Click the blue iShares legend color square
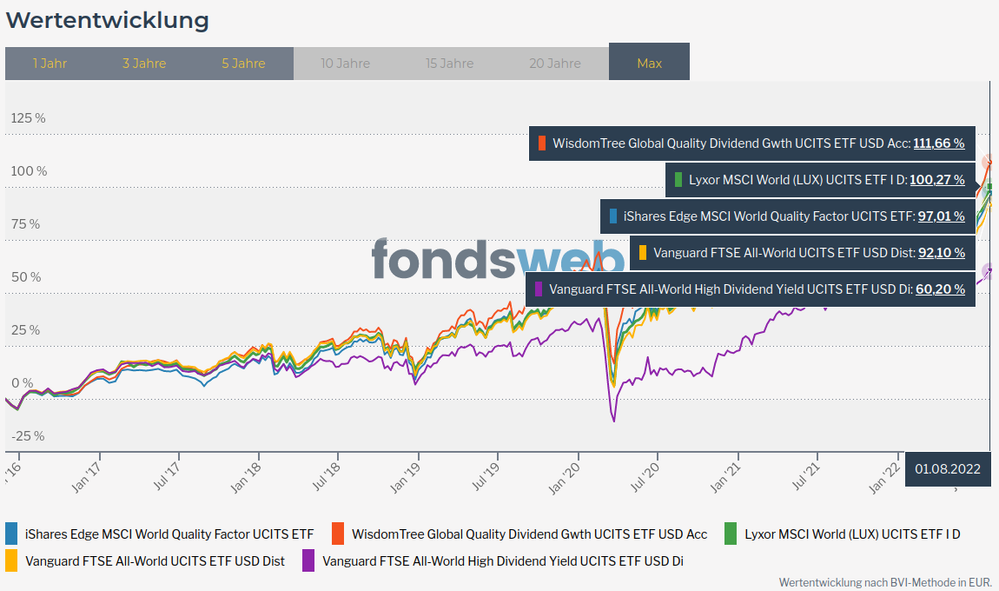The height and width of the screenshot is (591, 999). 12,534
